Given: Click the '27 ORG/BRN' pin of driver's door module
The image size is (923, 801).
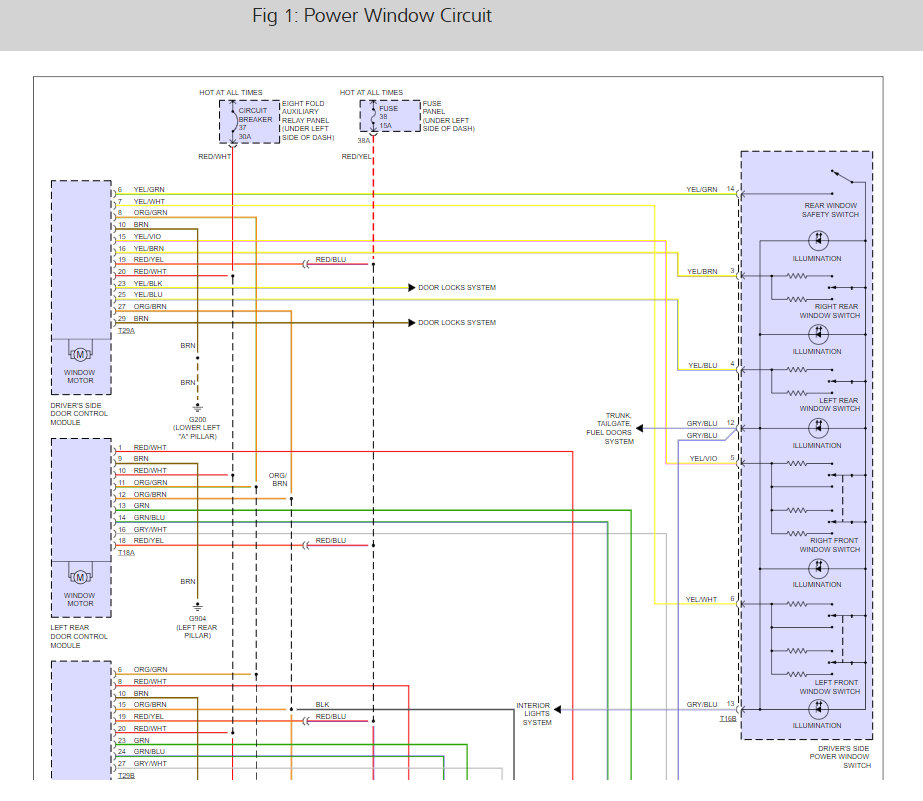Looking at the screenshot, I should (x=142, y=307).
